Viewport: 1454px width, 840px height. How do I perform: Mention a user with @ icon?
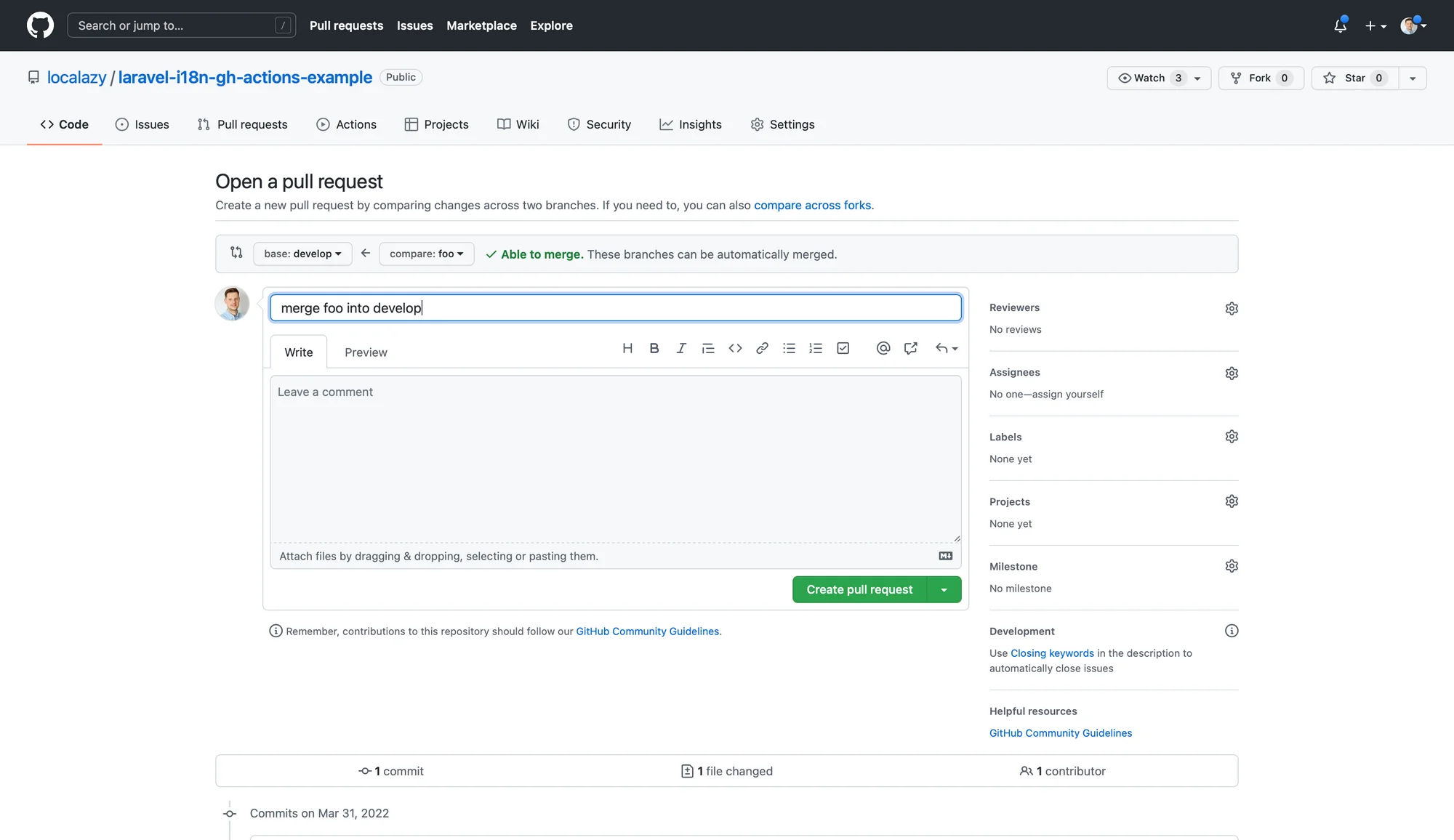click(883, 348)
